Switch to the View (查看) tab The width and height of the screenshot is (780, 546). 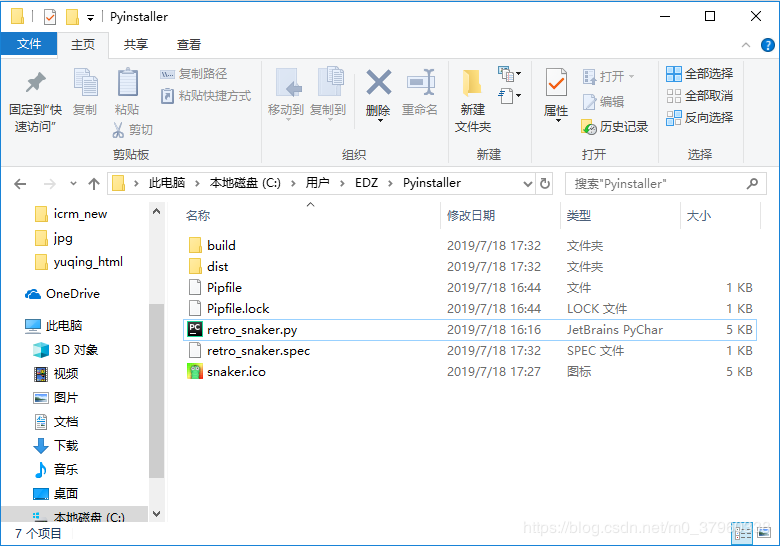(x=189, y=45)
